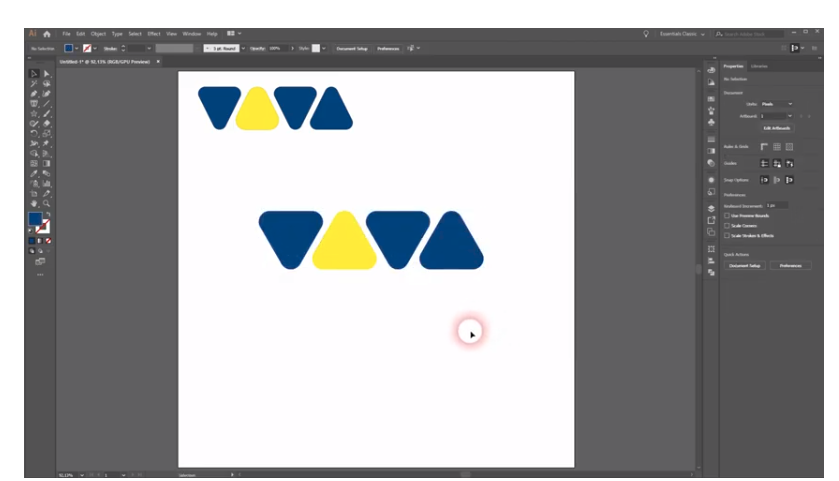The image size is (839, 481).
Task: Select the Direct Selection tool
Action: pos(45,74)
